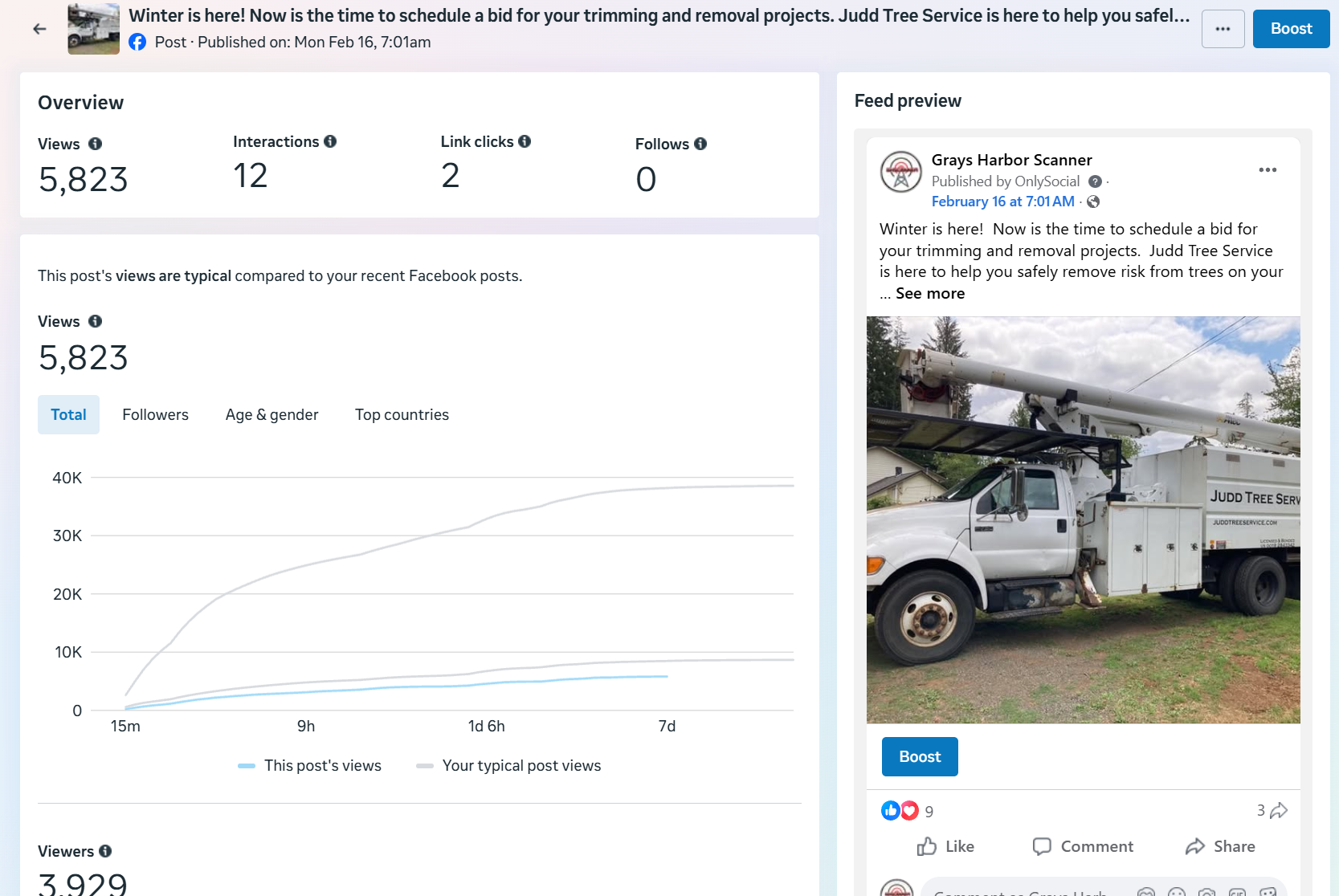Select the Total tab
The height and width of the screenshot is (896, 1339).
(68, 414)
